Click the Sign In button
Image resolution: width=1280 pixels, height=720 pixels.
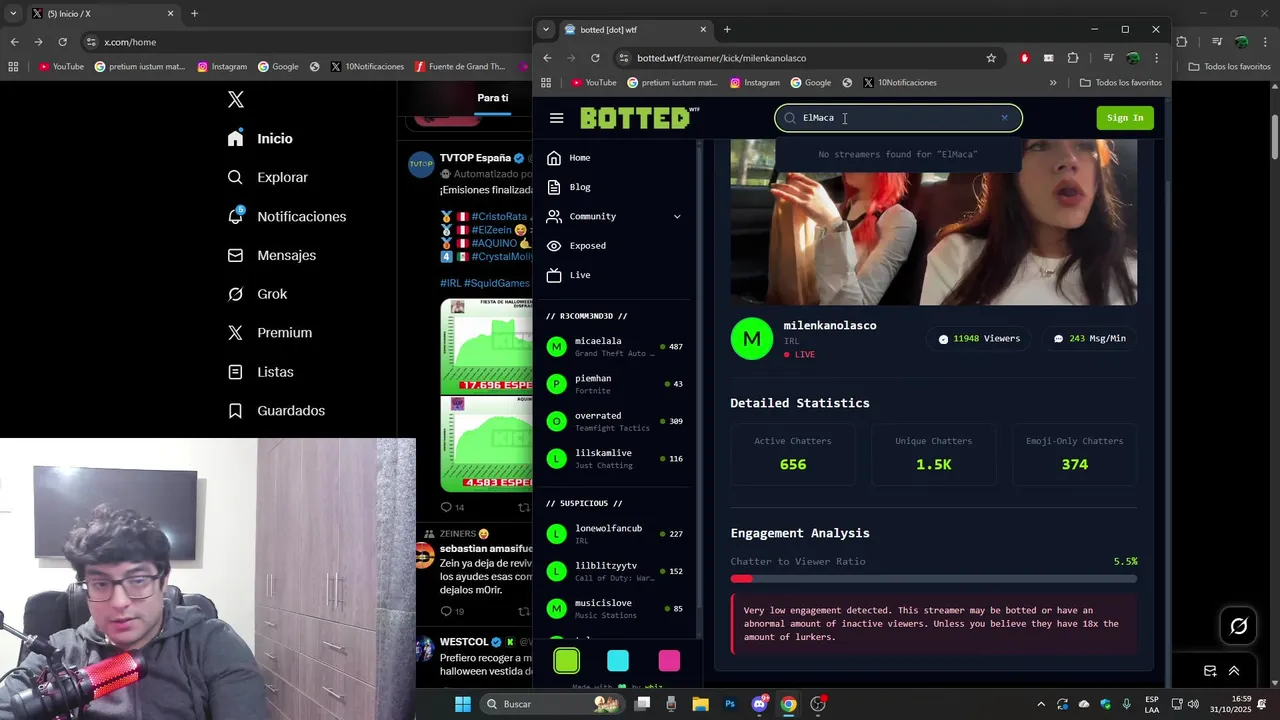click(x=1125, y=118)
